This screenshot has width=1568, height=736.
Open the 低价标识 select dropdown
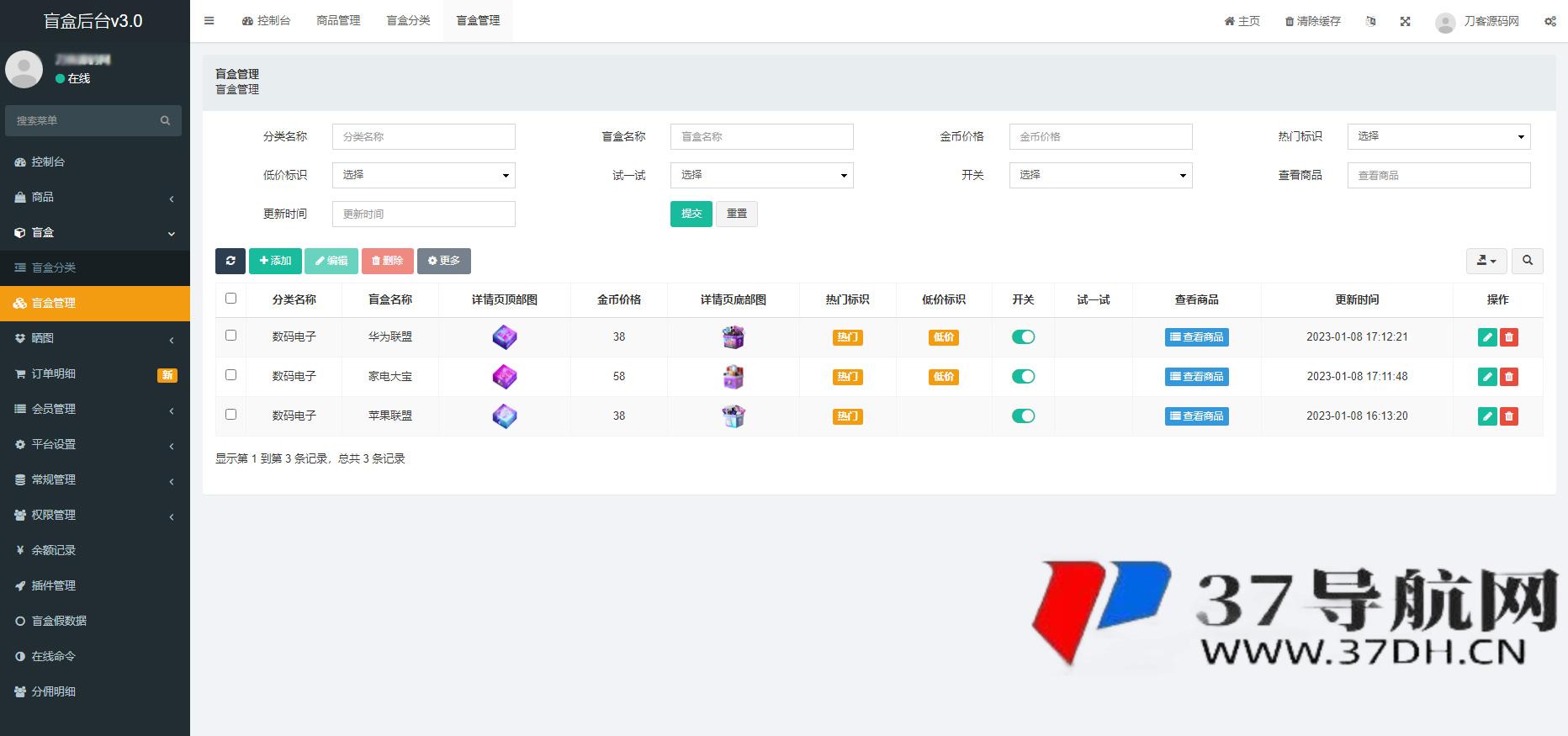[423, 175]
